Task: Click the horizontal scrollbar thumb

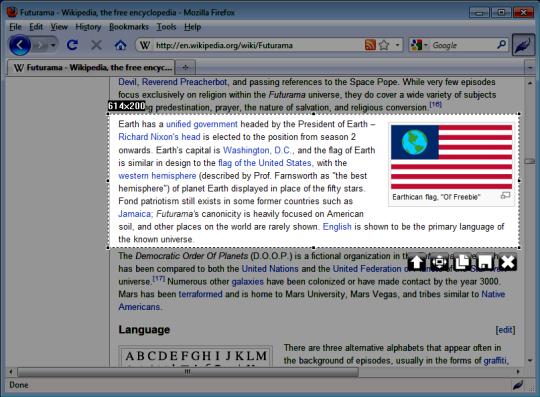Action: (188, 372)
